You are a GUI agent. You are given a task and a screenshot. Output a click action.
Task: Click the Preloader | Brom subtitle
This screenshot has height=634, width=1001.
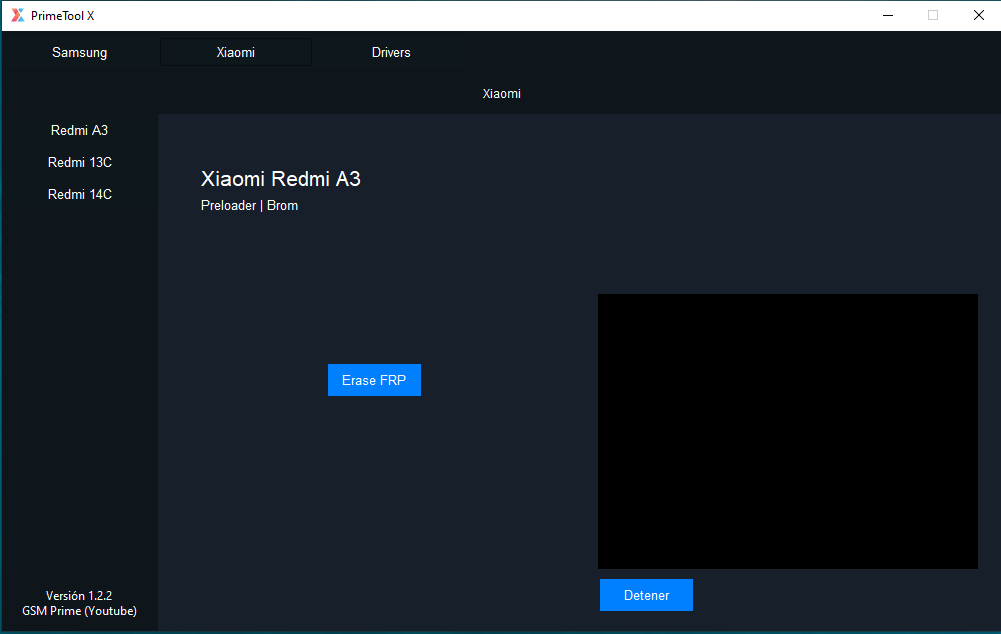click(x=249, y=205)
